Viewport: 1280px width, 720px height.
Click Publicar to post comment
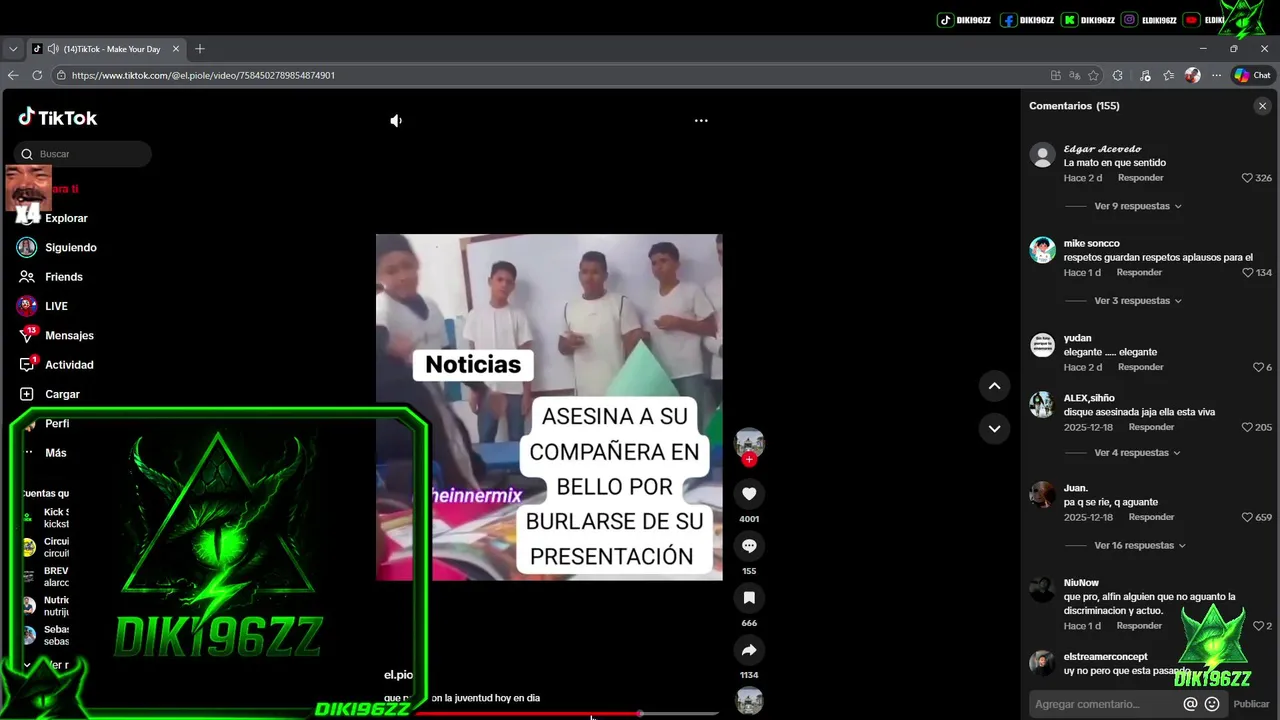(x=1251, y=704)
